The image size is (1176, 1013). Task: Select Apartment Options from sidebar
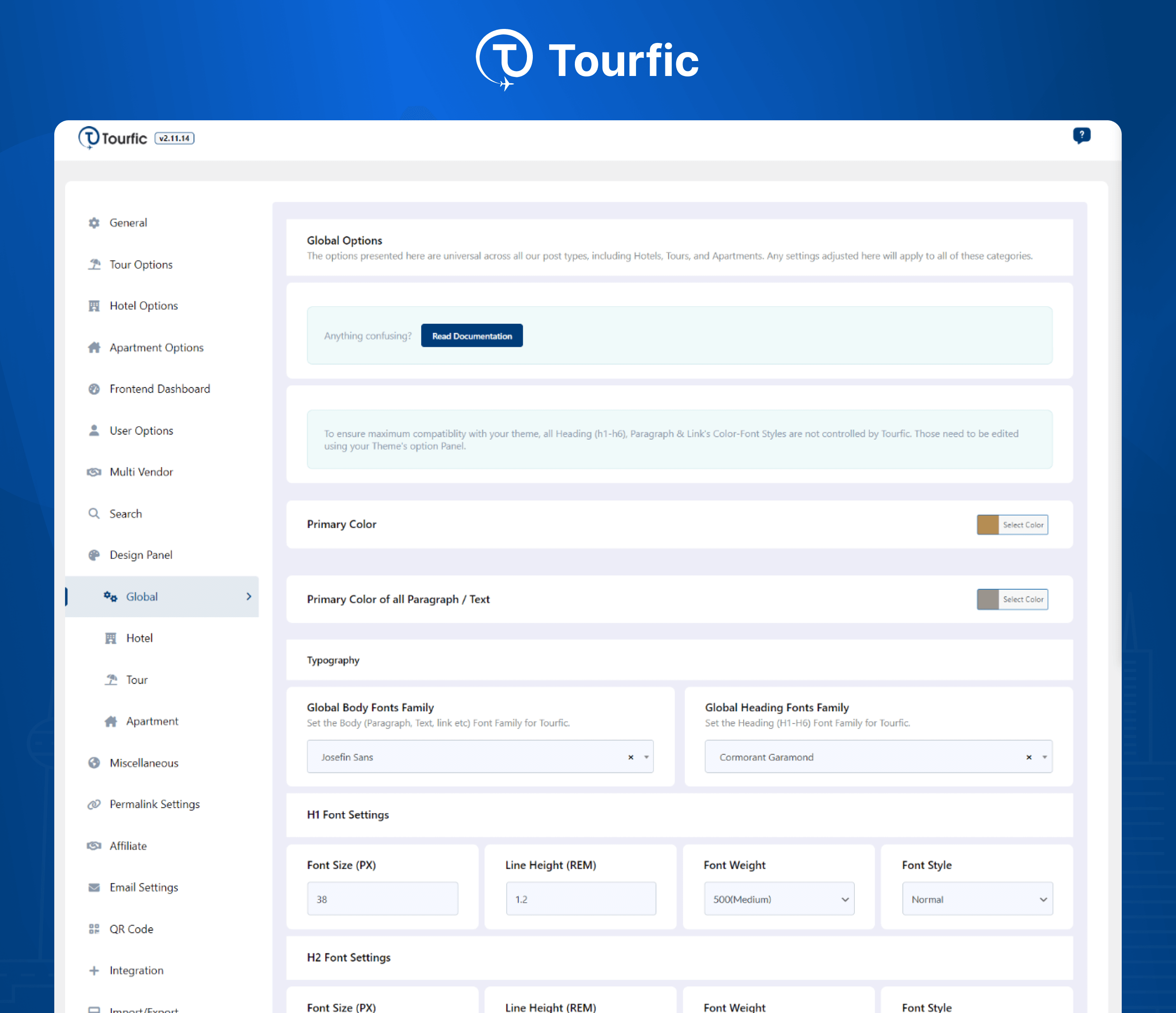point(156,347)
